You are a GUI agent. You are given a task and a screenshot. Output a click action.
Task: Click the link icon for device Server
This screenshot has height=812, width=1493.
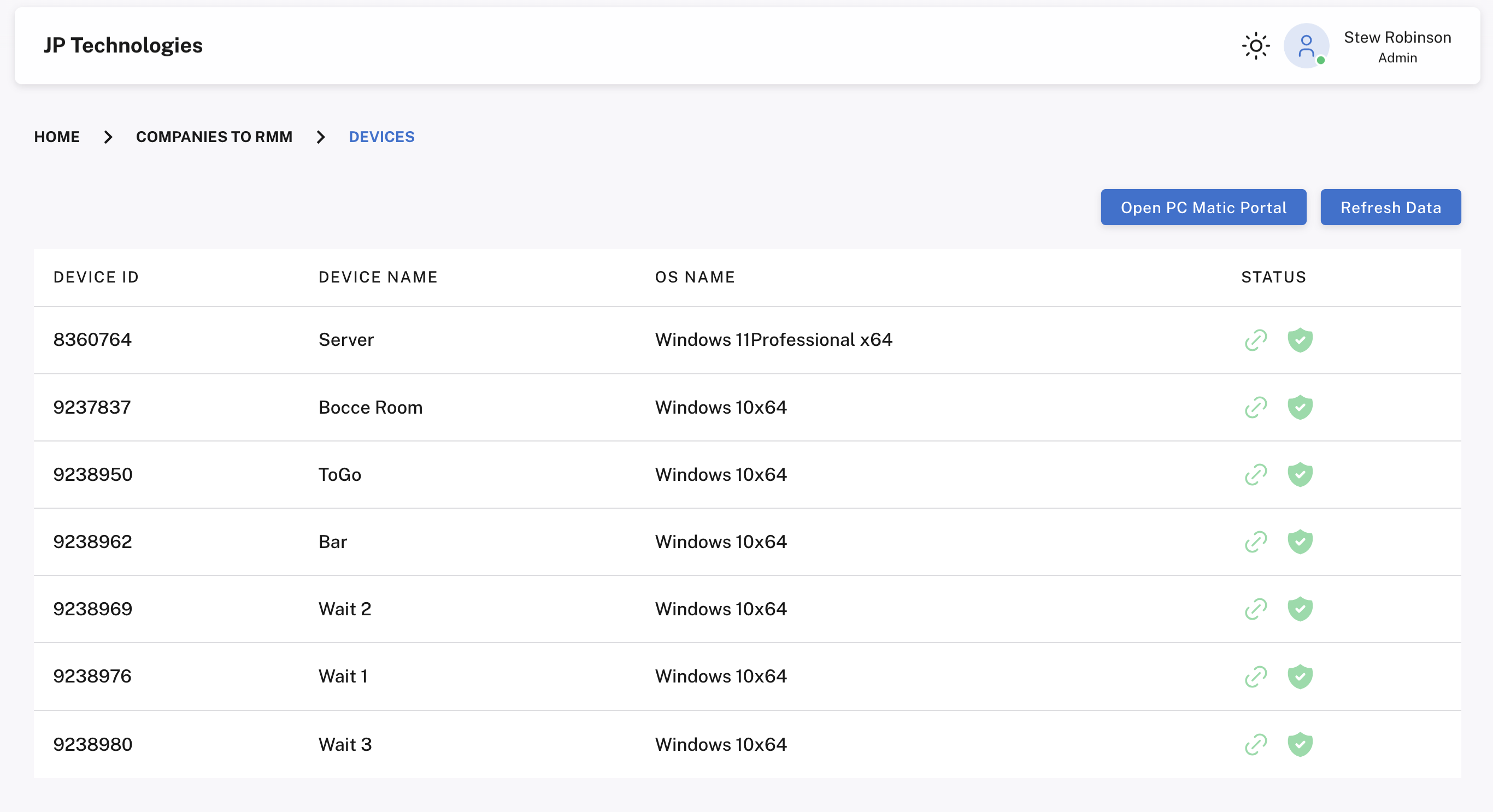1256,340
